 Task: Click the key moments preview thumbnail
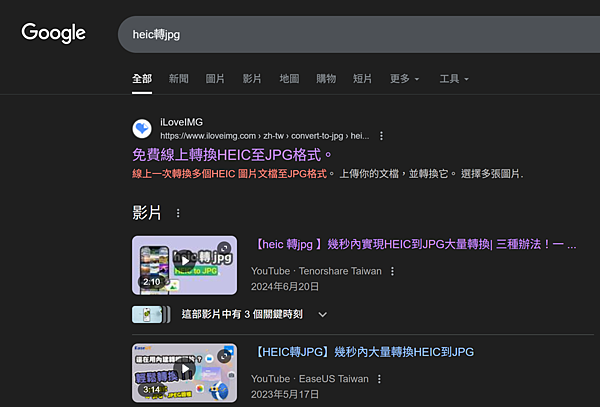point(151,314)
